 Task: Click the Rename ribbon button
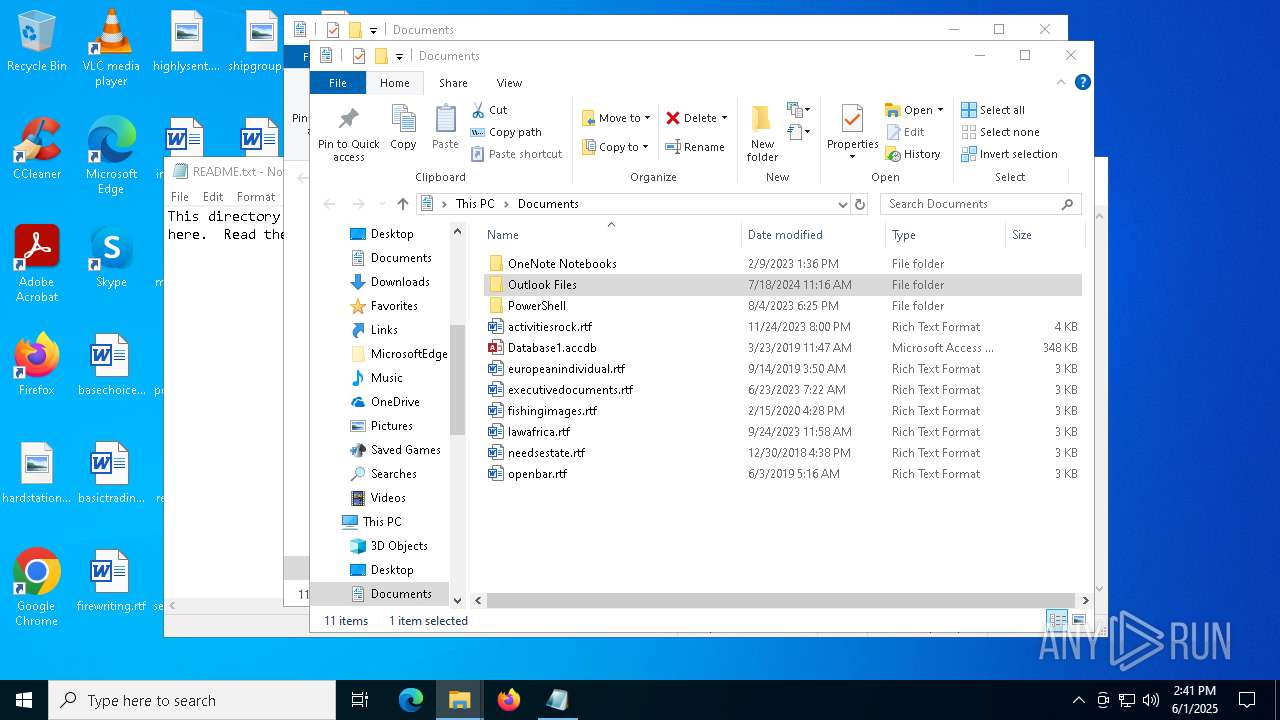point(695,147)
